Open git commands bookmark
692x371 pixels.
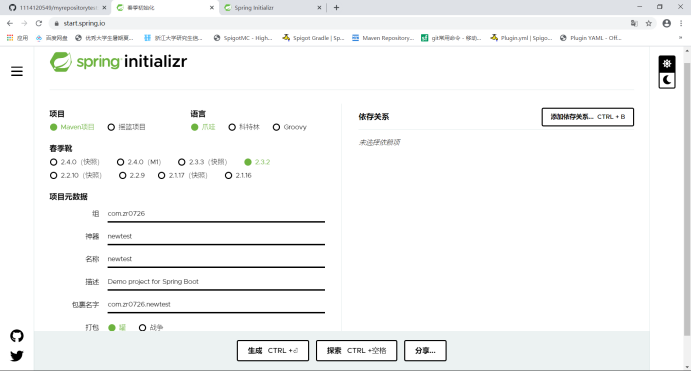click(x=451, y=38)
